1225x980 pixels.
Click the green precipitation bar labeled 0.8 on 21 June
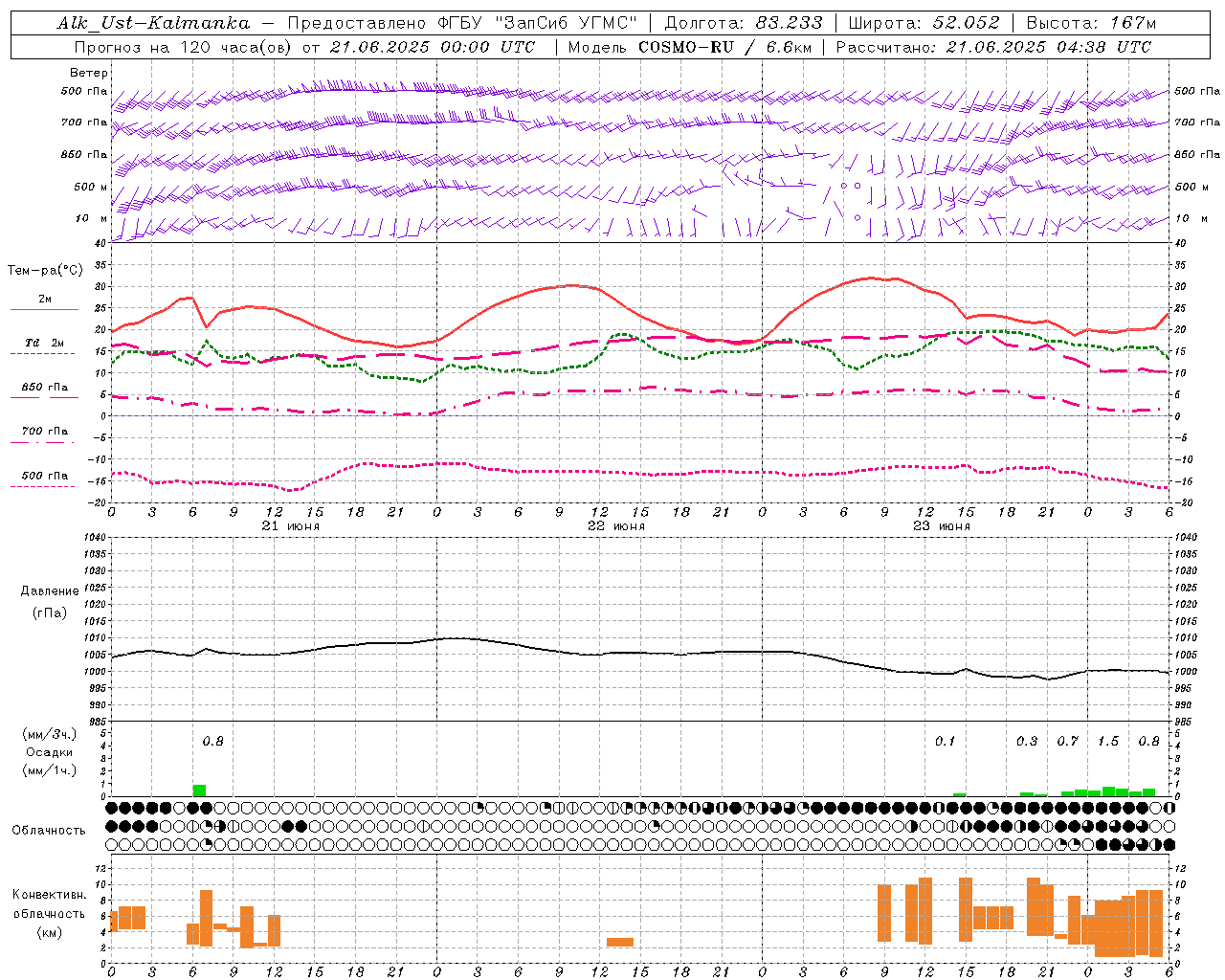pyautogui.click(x=199, y=791)
